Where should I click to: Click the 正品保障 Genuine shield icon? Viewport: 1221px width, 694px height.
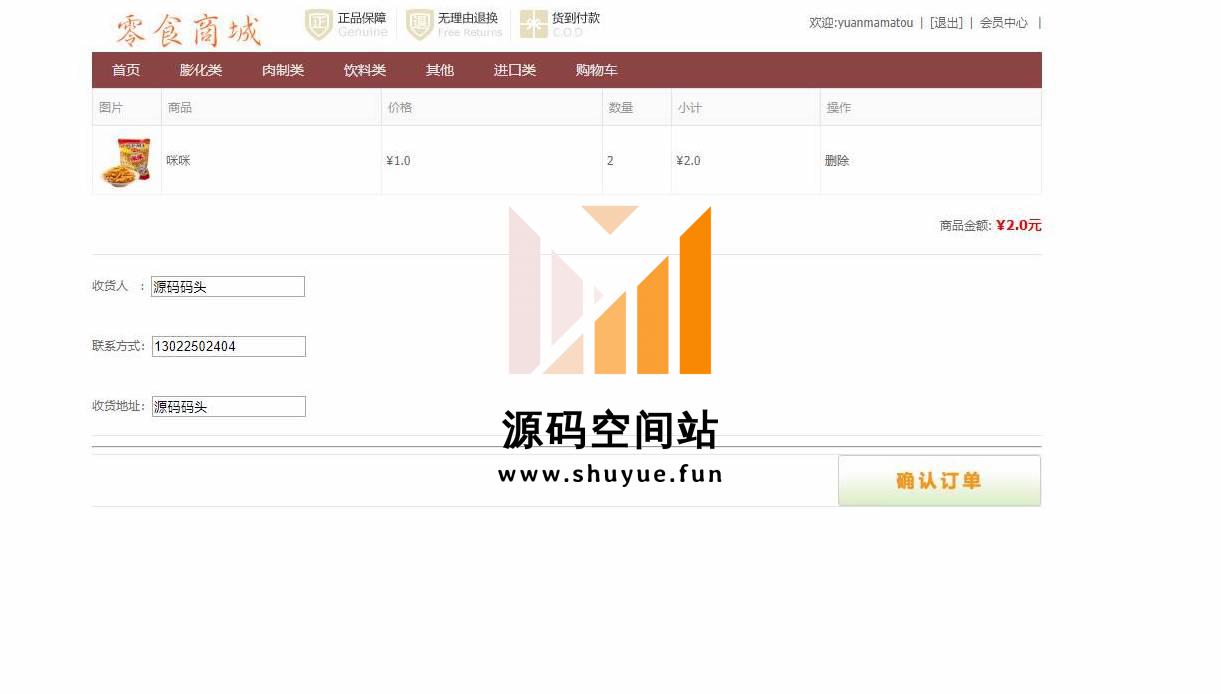319,25
